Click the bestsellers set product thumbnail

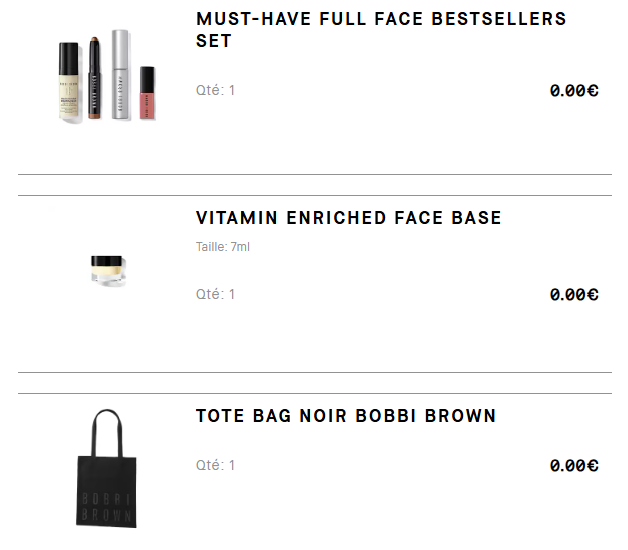[x=107, y=75]
